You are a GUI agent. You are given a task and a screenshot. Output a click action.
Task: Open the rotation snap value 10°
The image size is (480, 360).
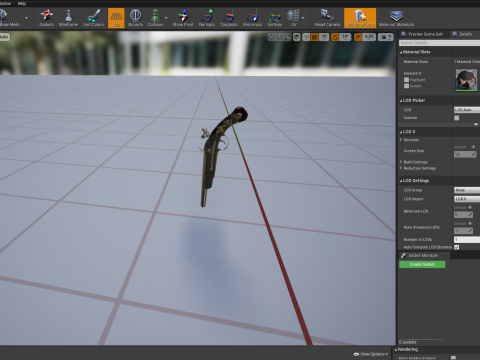(x=345, y=37)
